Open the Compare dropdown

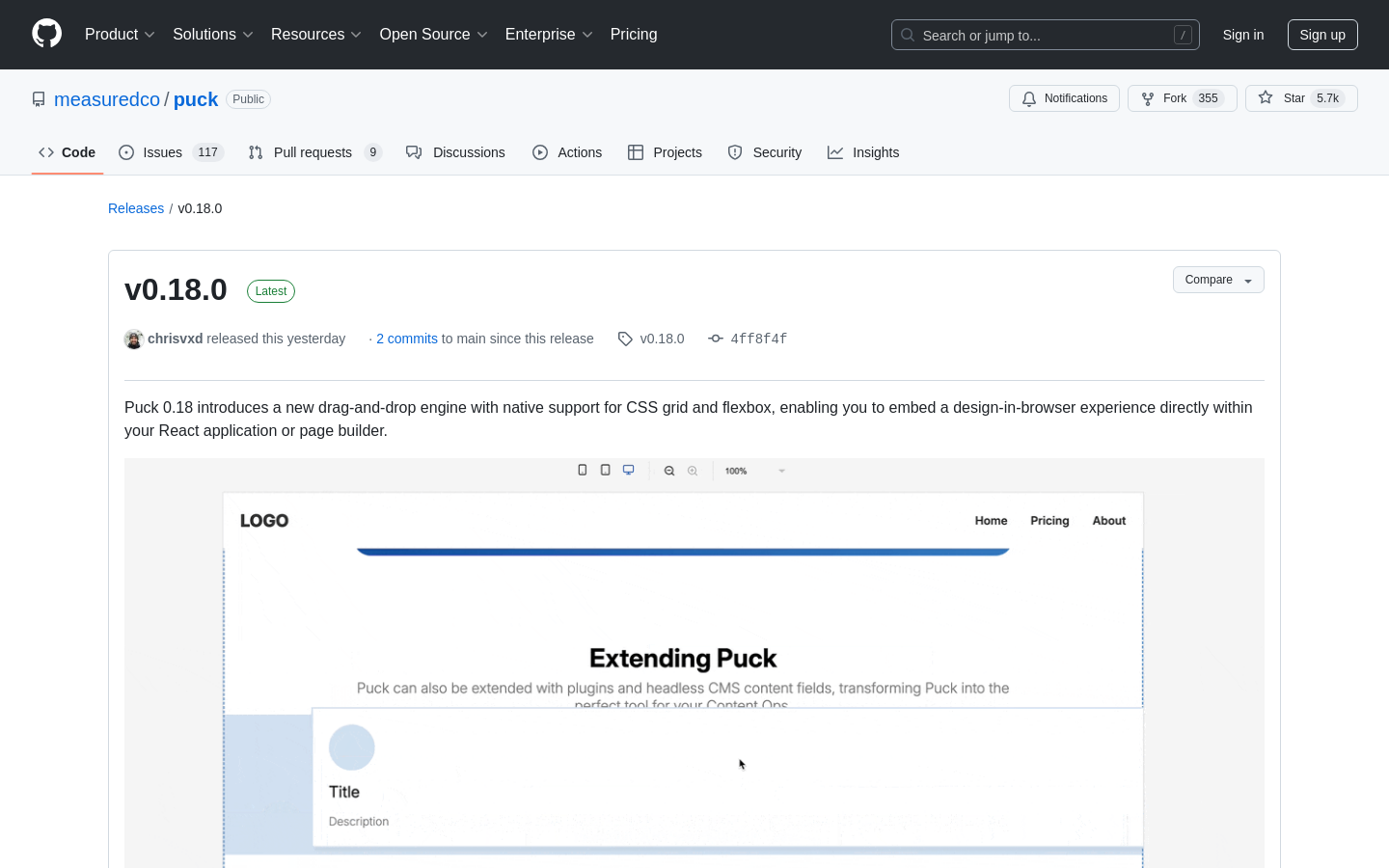pos(1218,280)
